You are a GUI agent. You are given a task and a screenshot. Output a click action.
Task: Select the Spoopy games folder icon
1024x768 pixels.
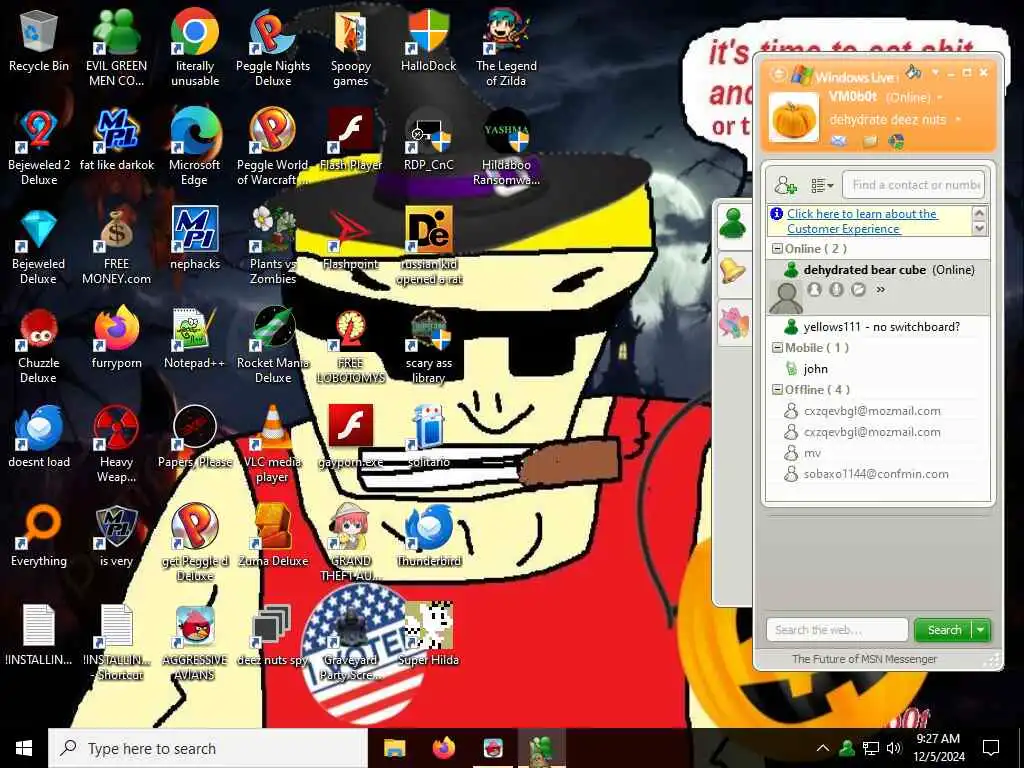pos(351,47)
